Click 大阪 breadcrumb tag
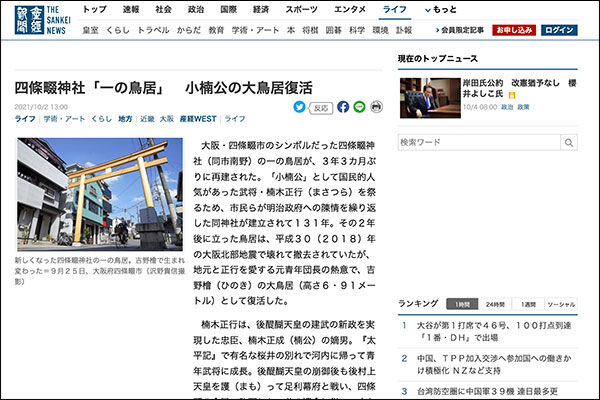Image resolution: width=600 pixels, height=400 pixels. point(166,119)
